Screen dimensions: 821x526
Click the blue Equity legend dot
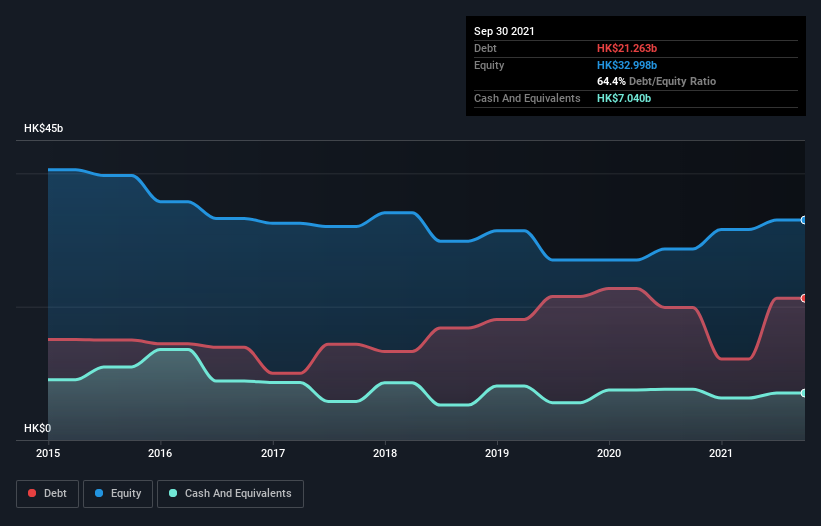point(99,493)
